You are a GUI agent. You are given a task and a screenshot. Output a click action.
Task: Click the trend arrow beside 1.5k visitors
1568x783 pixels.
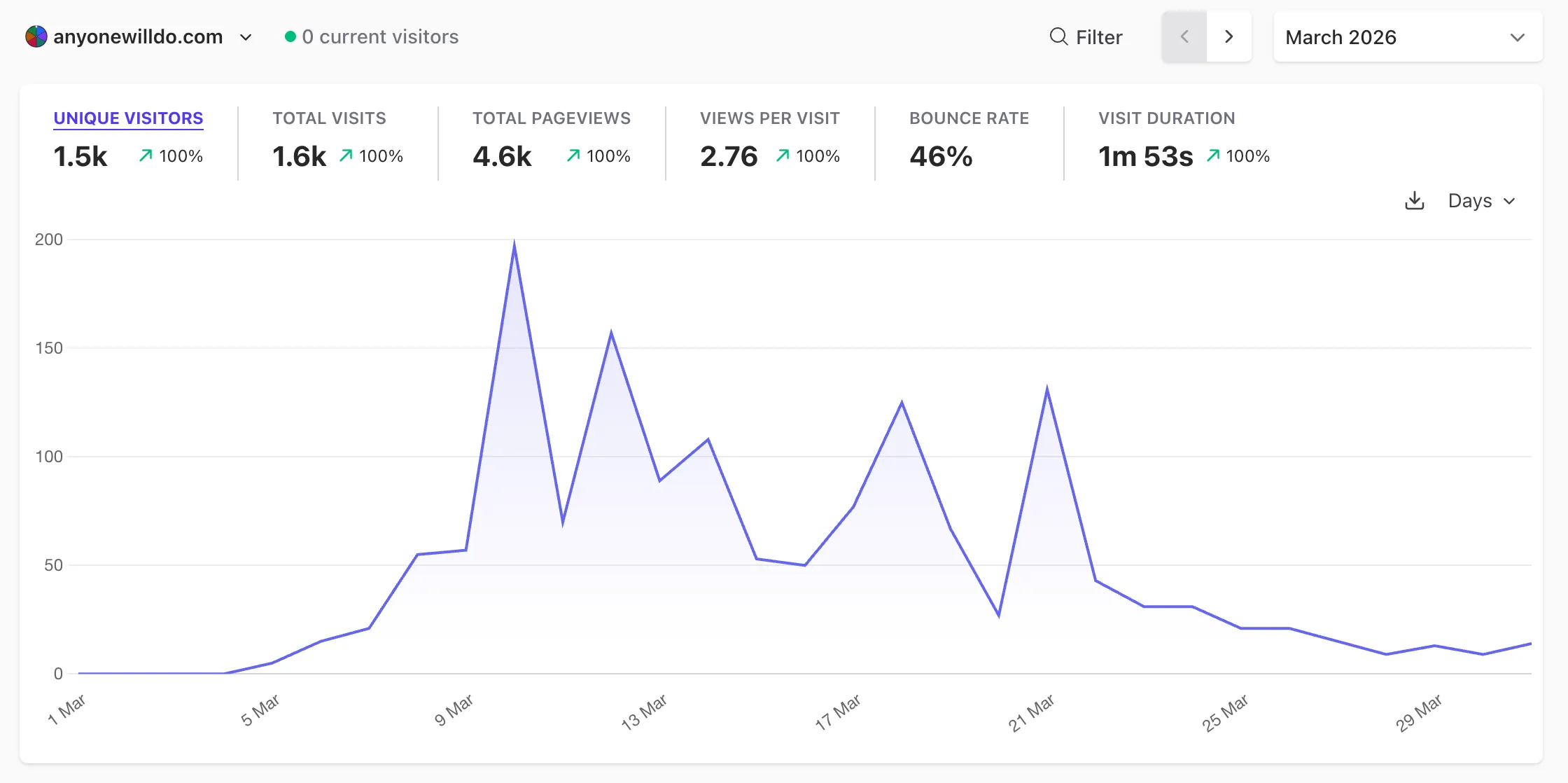pyautogui.click(x=145, y=155)
